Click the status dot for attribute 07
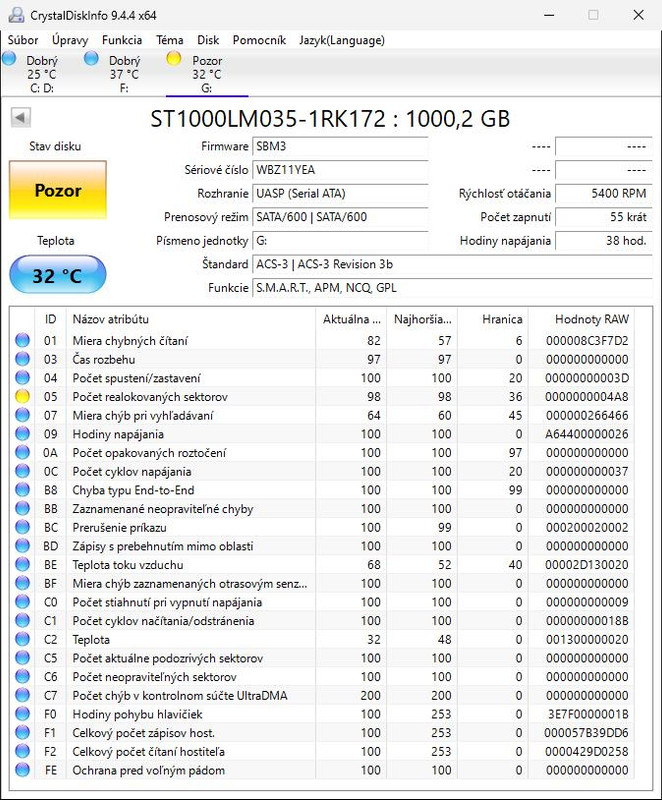This screenshot has height=800, width=662. coord(22,415)
